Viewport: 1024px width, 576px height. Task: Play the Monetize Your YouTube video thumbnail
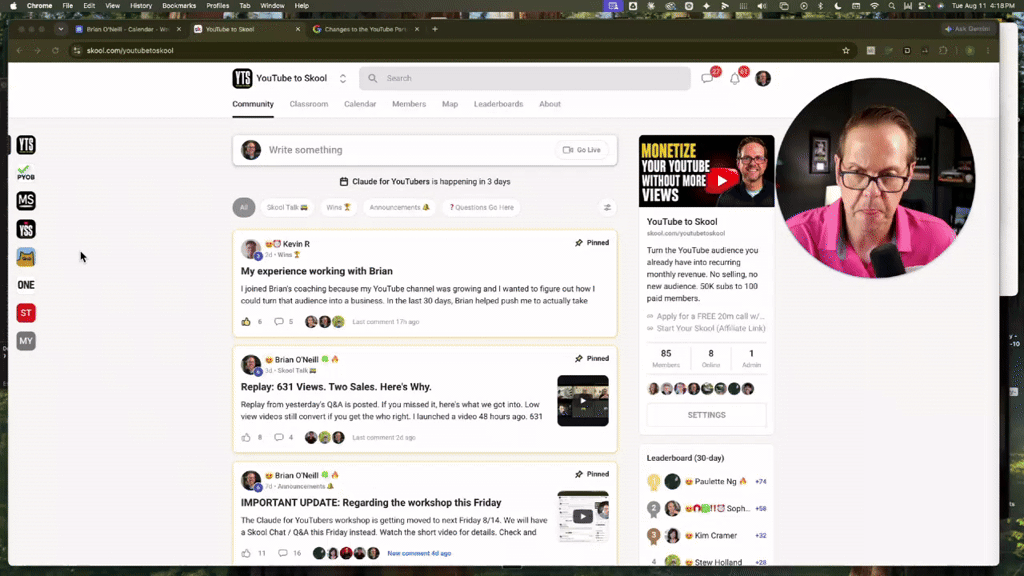coord(707,171)
